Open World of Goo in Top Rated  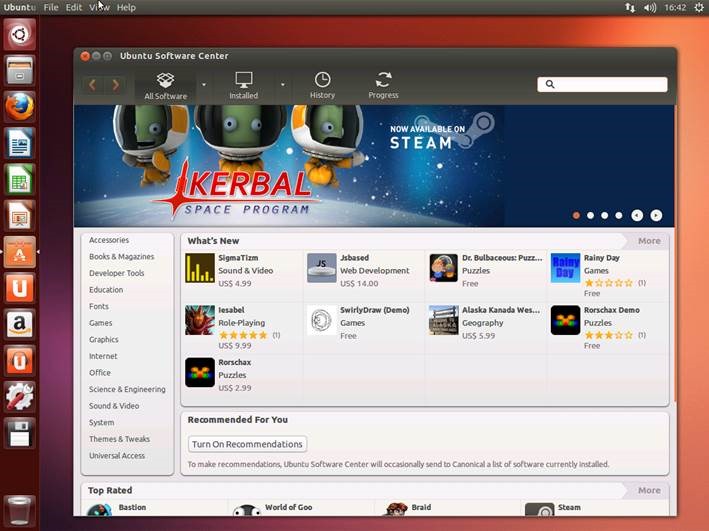(288, 507)
